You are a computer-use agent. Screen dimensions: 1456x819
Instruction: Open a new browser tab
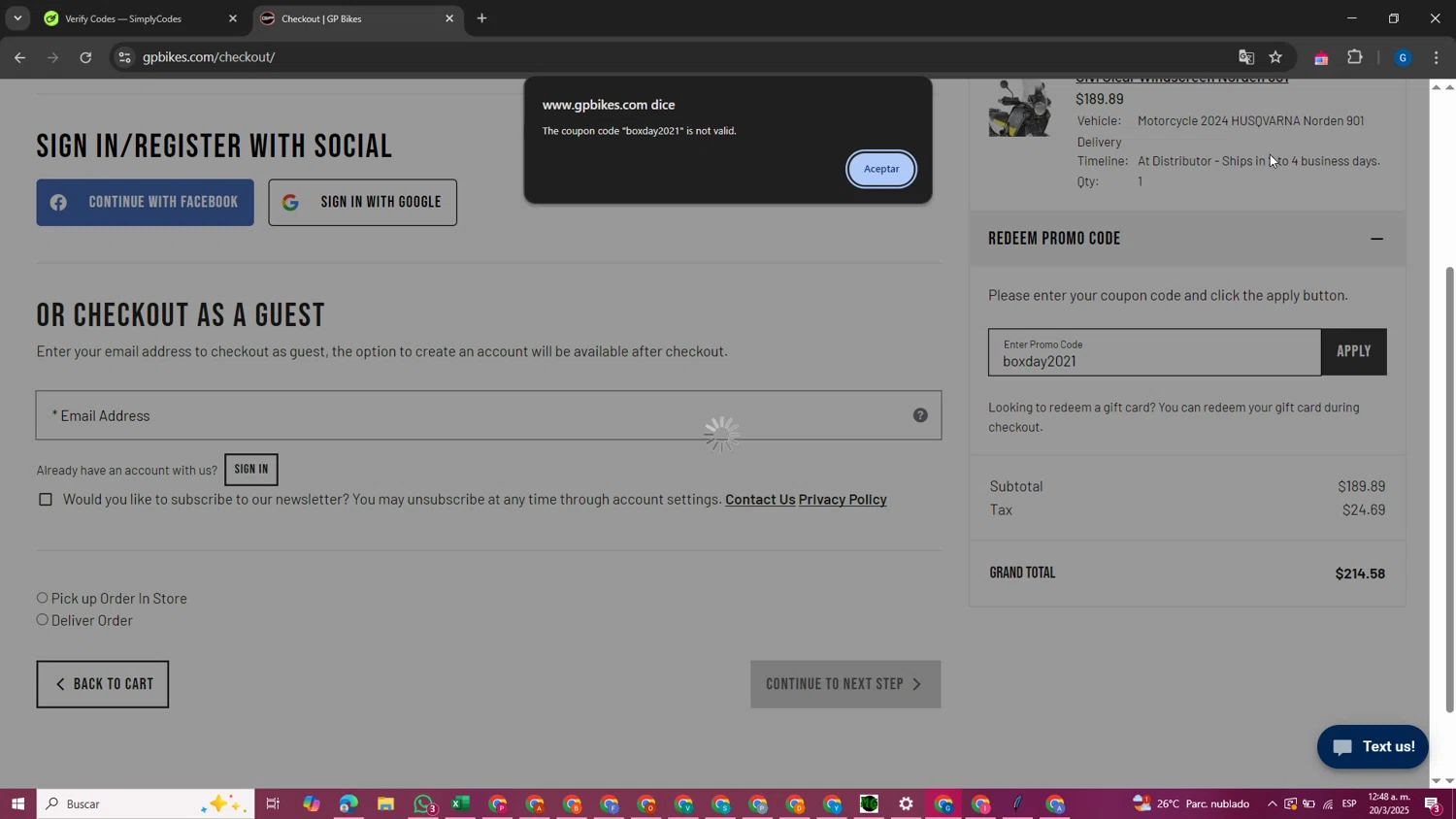[481, 18]
